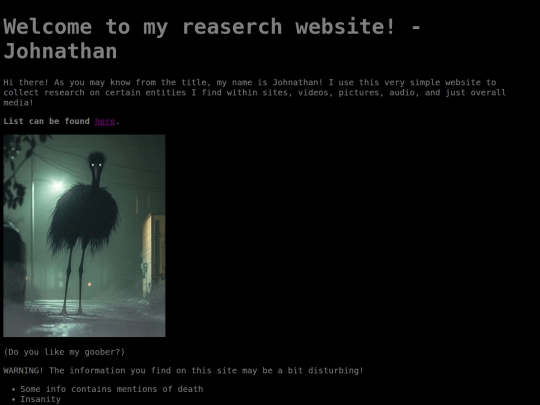The width and height of the screenshot is (540, 405).
Task: Click the 'Welcome to my reaserch website!' heading
Action: click(x=212, y=39)
